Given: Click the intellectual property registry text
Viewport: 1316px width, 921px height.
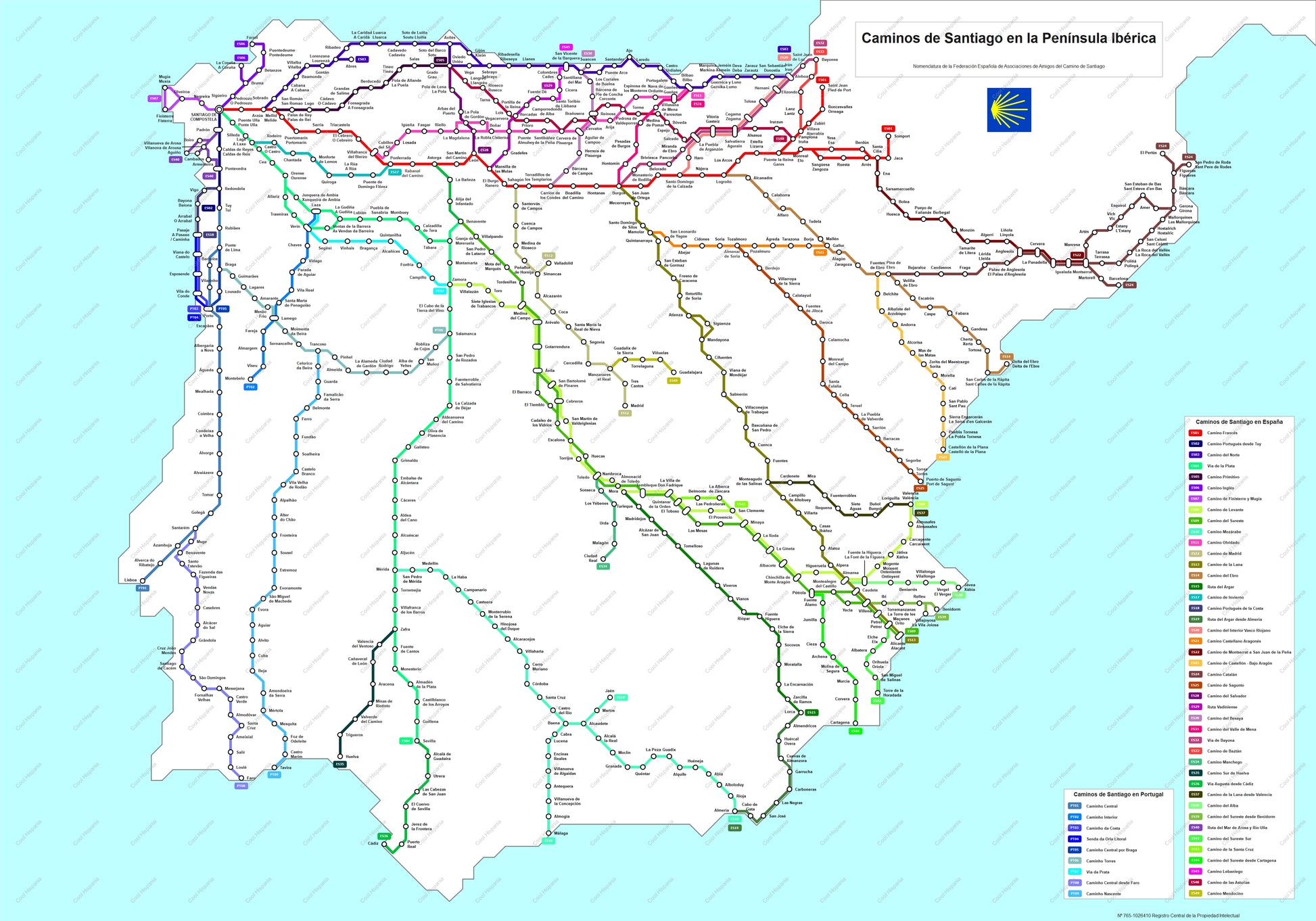Looking at the screenshot, I should [x=1178, y=916].
